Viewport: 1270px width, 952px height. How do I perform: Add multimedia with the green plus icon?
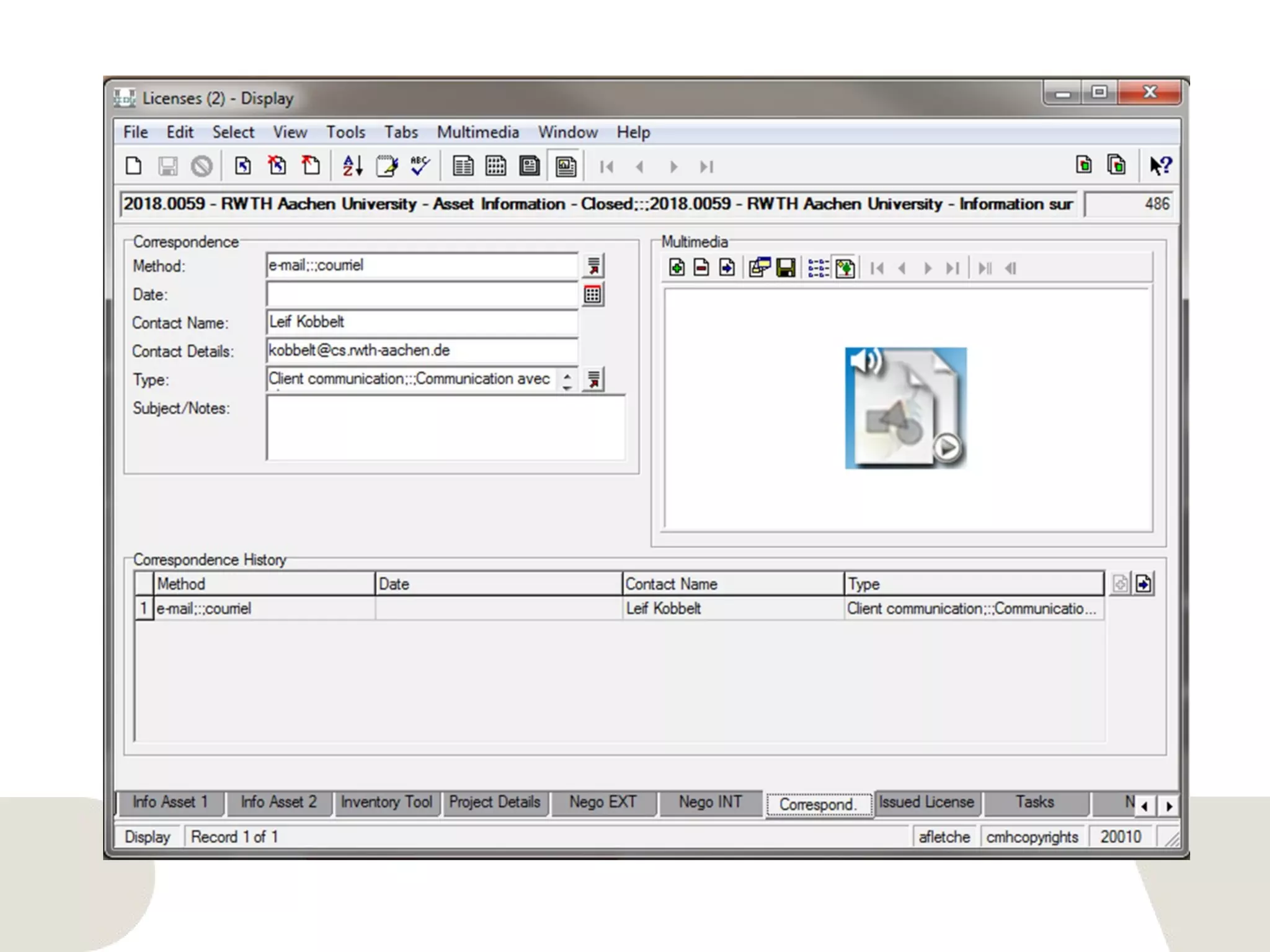(677, 268)
